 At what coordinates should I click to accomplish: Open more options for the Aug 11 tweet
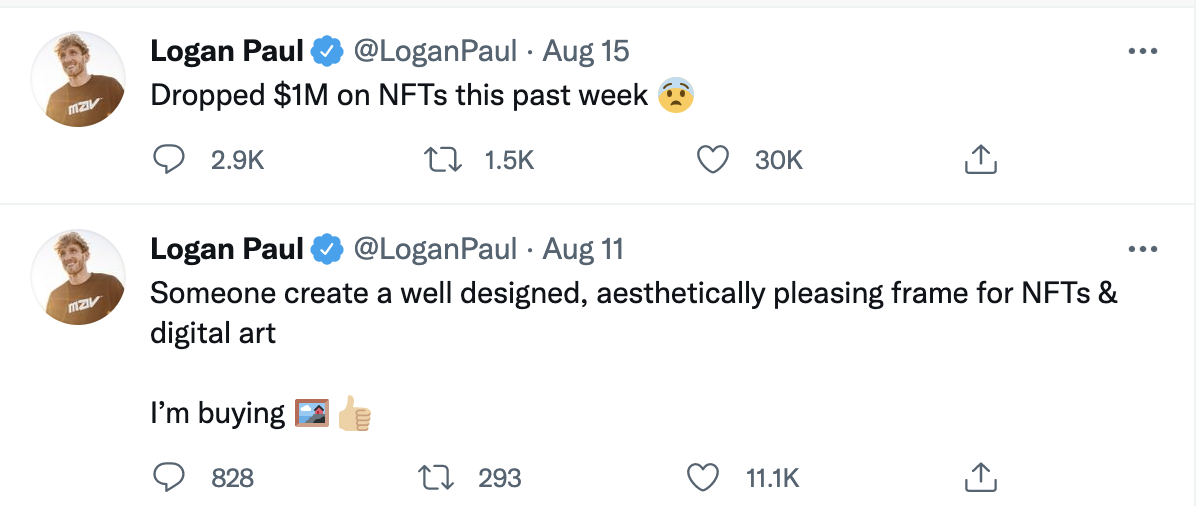click(1142, 250)
